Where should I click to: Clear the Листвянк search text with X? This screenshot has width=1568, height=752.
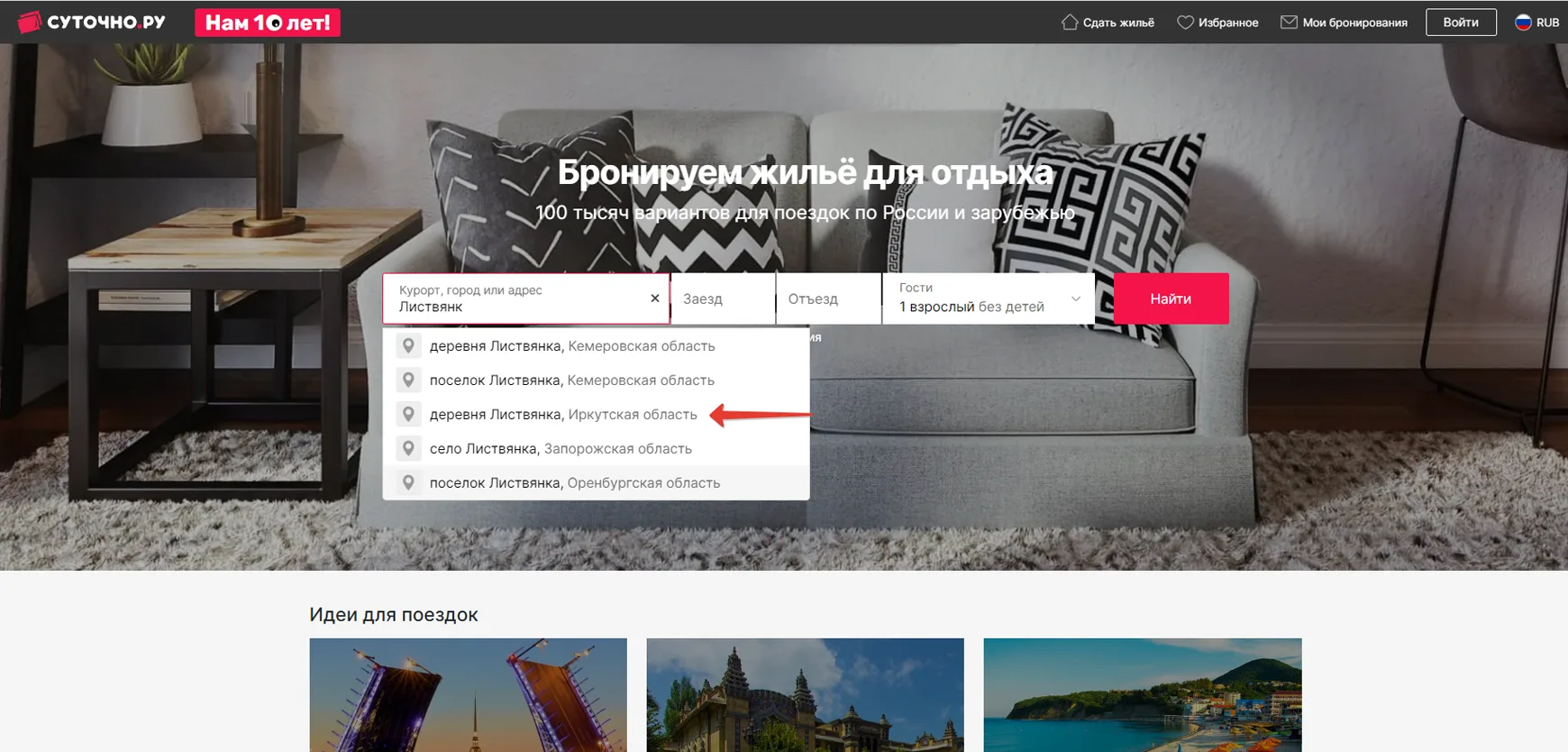655,298
